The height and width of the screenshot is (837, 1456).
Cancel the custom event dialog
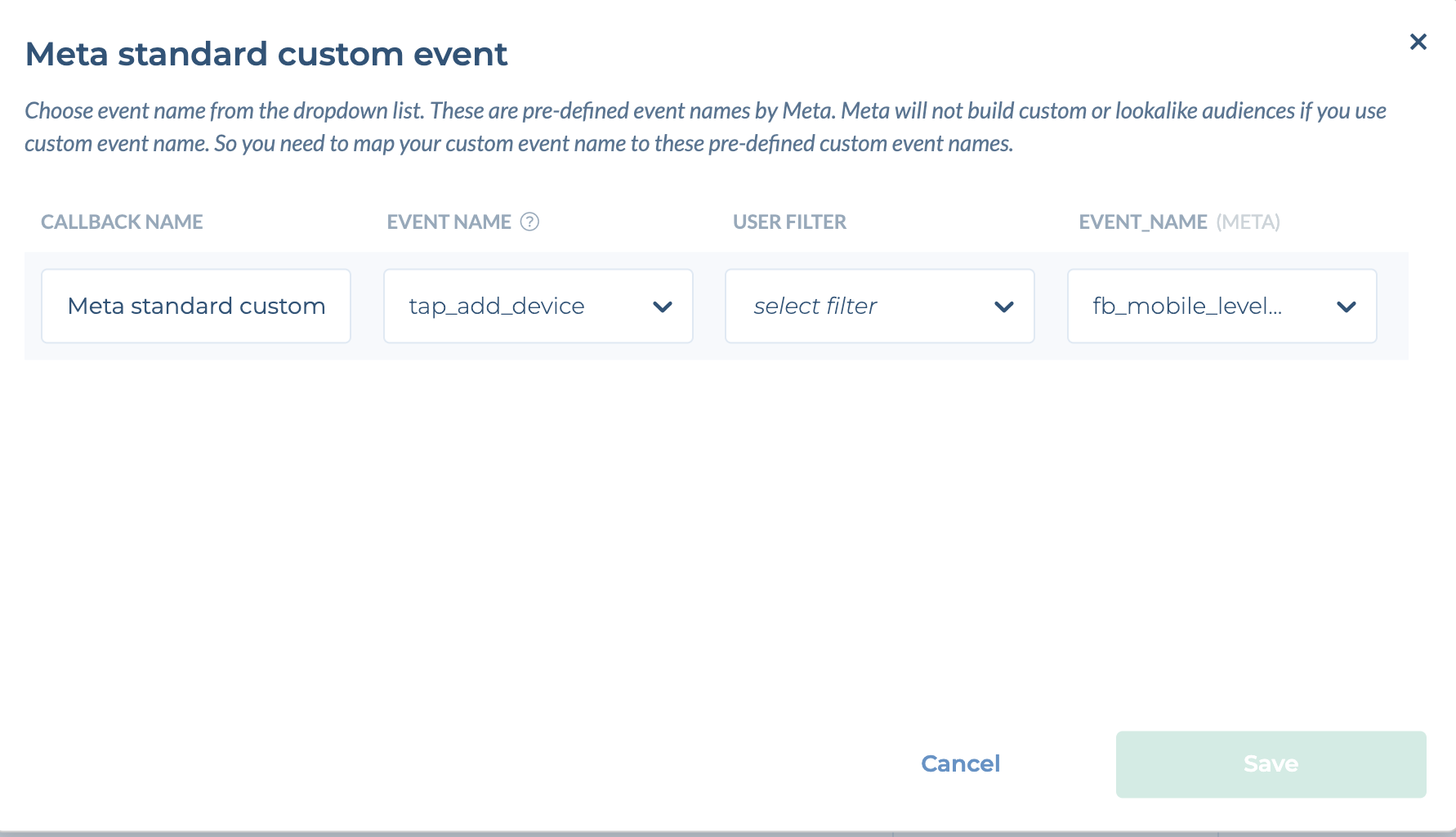(960, 763)
